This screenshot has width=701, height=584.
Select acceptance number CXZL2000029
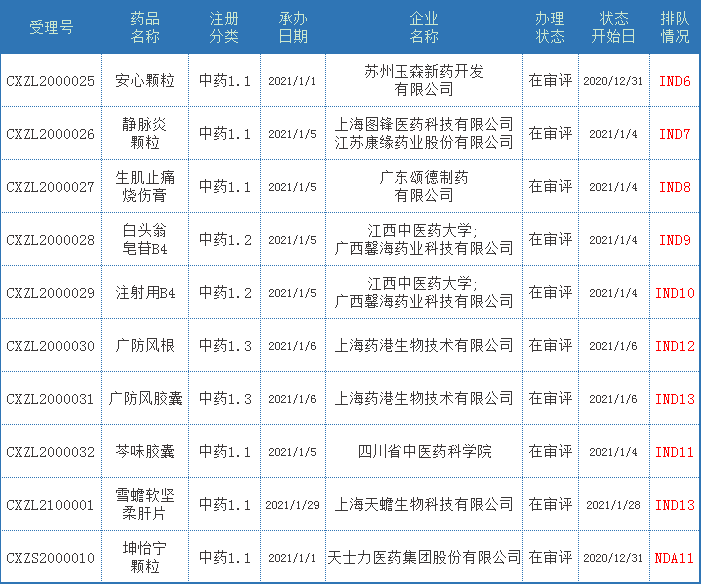pos(51,293)
